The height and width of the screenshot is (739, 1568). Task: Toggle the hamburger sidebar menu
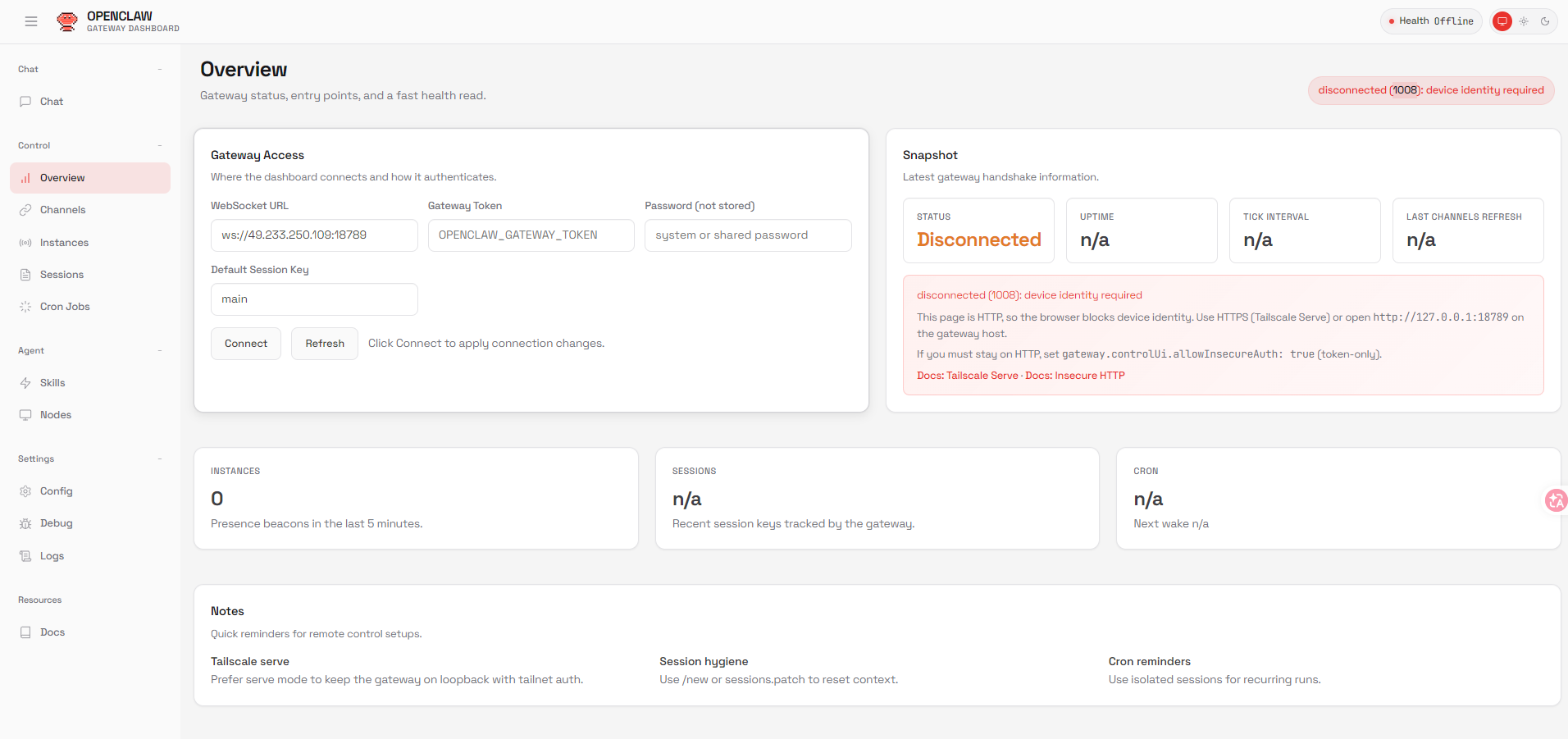click(31, 21)
